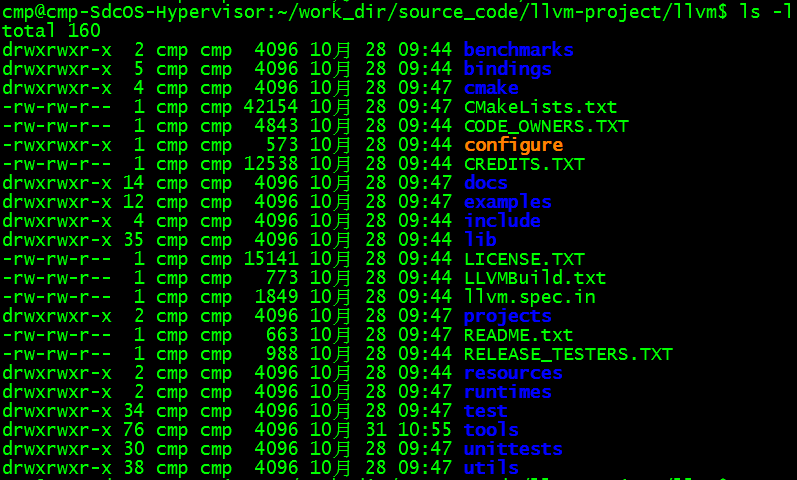This screenshot has width=797, height=480.
Task: Select the unittests directory name
Action: 513,449
